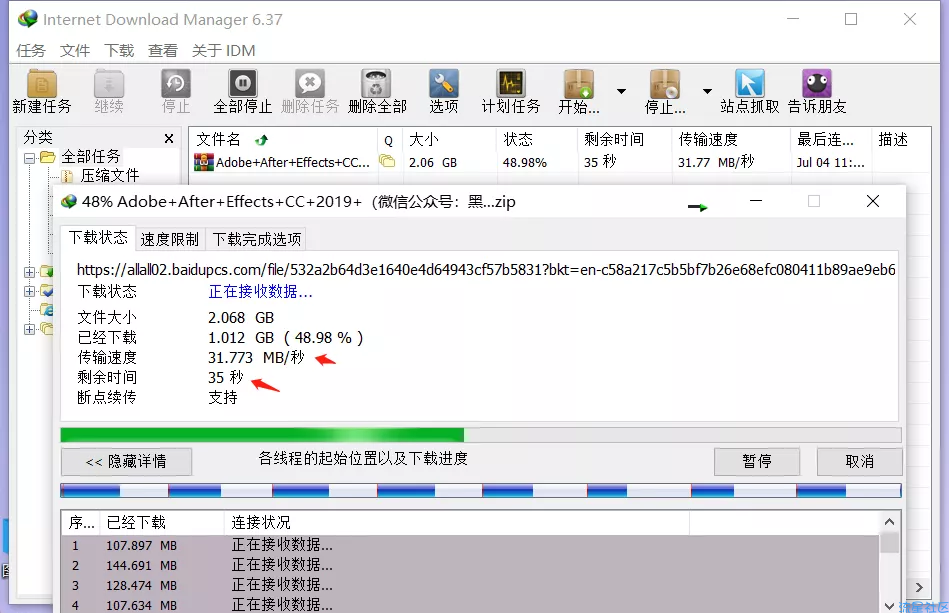
Task: Close the 分类 categories panel
Action: (x=169, y=139)
